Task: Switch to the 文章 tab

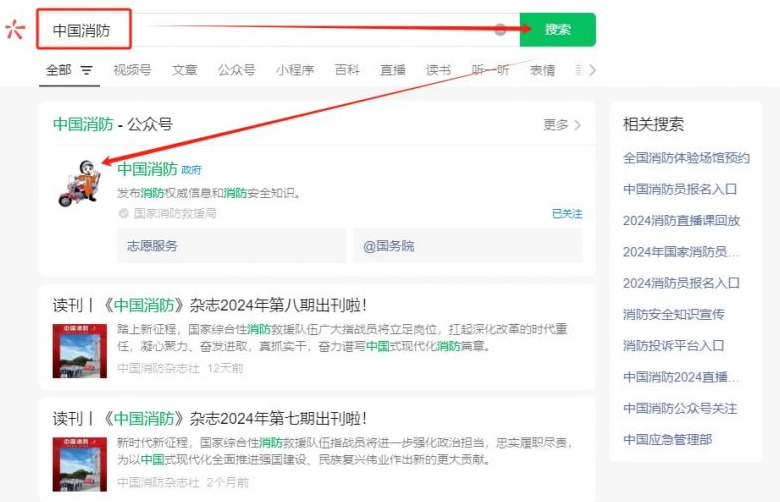Action: tap(185, 70)
